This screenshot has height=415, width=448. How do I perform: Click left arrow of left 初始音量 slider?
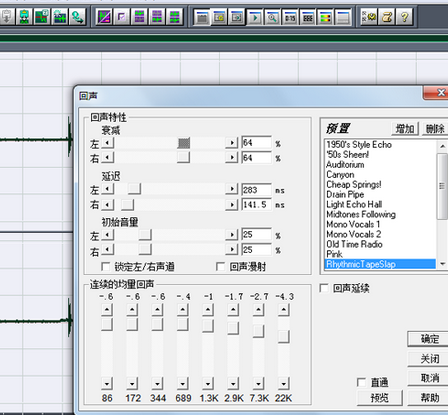[x=107, y=235]
